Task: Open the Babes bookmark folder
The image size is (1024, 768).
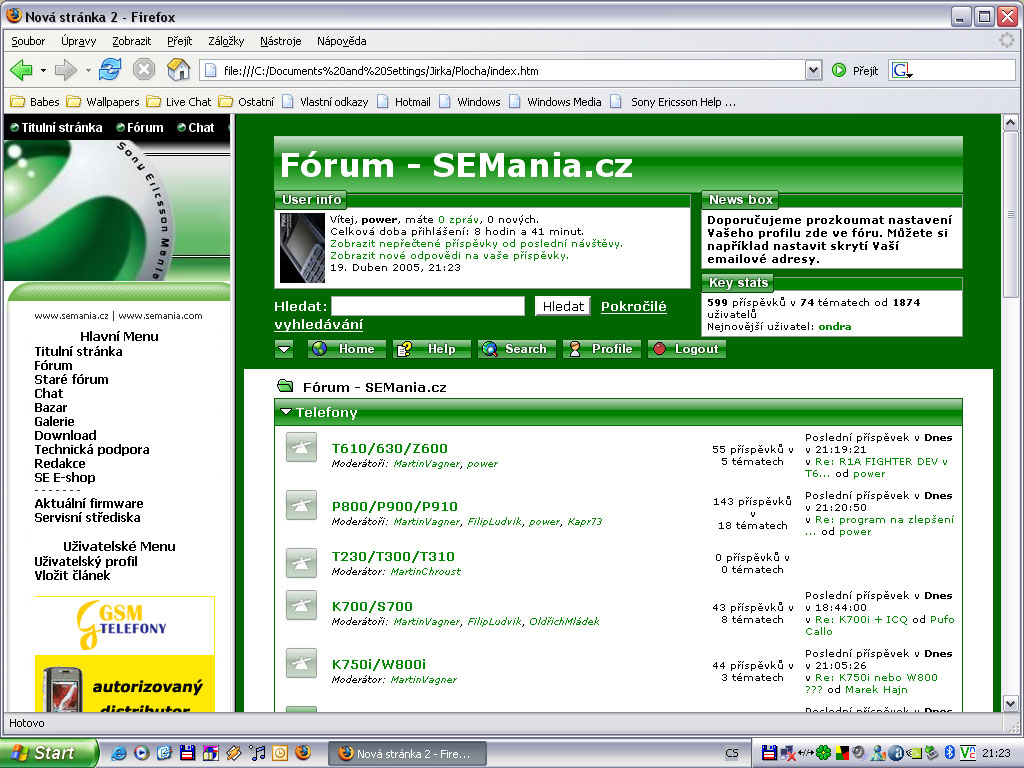Action: (x=35, y=102)
